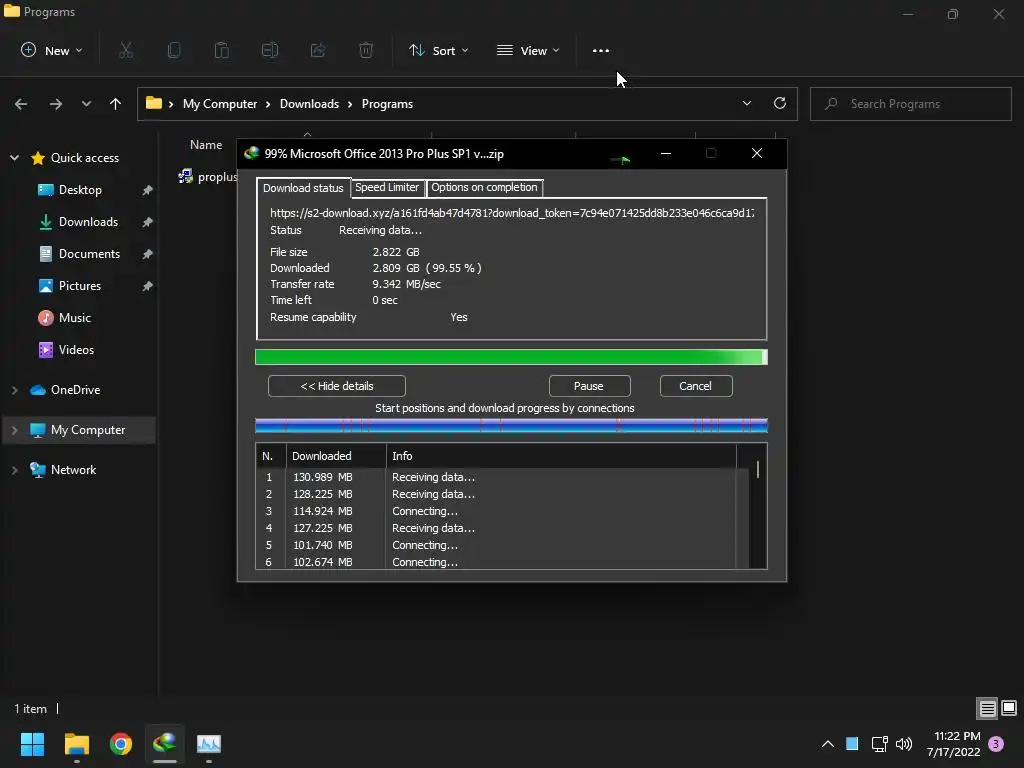Screen dimensions: 1024x768
Task: Open the View dropdown menu
Action: pyautogui.click(x=528, y=50)
